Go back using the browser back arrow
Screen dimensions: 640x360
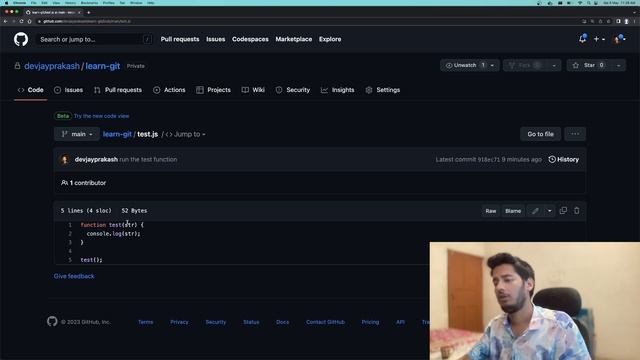click(5, 21)
